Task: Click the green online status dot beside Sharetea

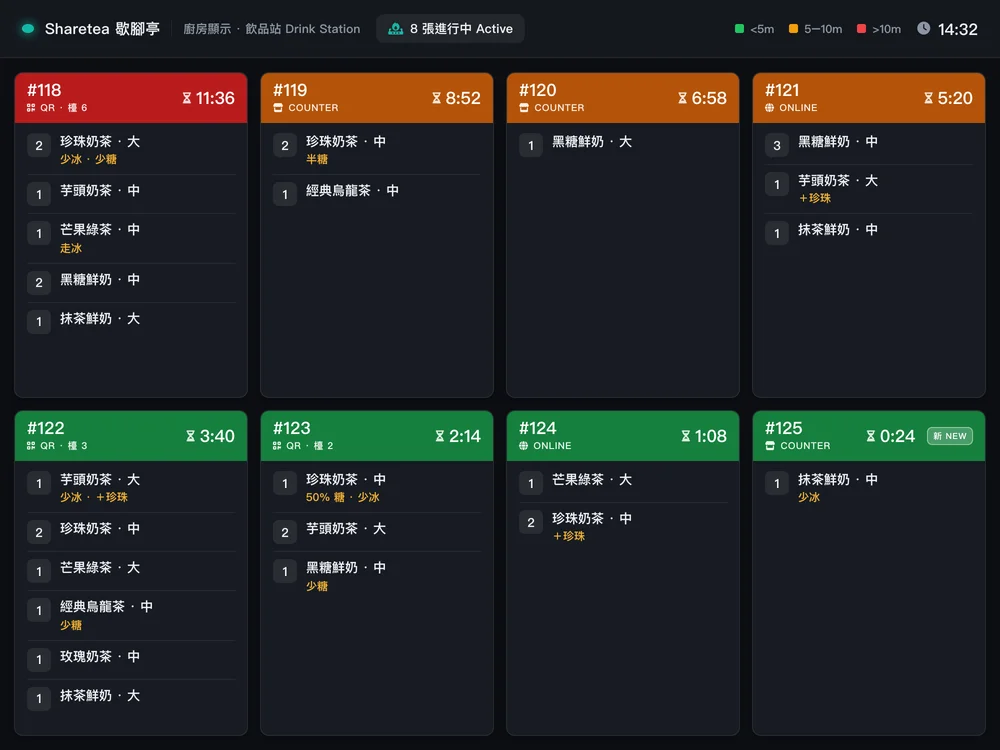Action: [x=28, y=29]
